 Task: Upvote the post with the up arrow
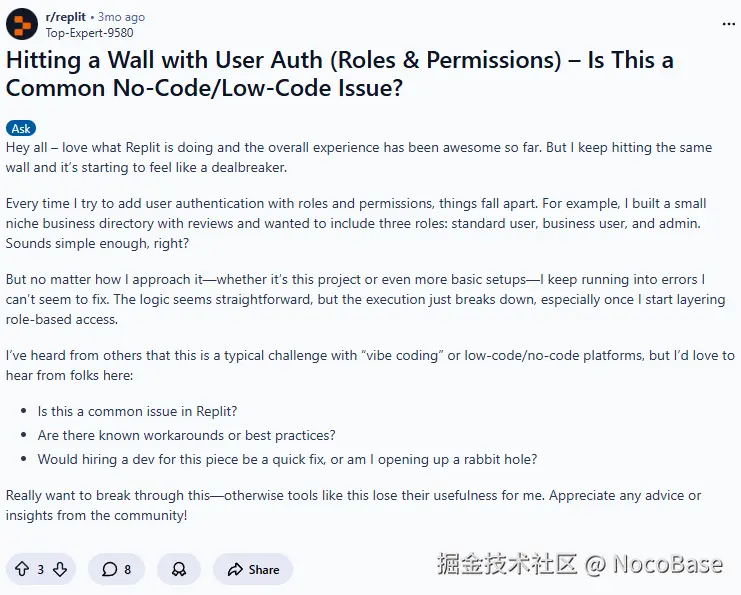pos(21,569)
